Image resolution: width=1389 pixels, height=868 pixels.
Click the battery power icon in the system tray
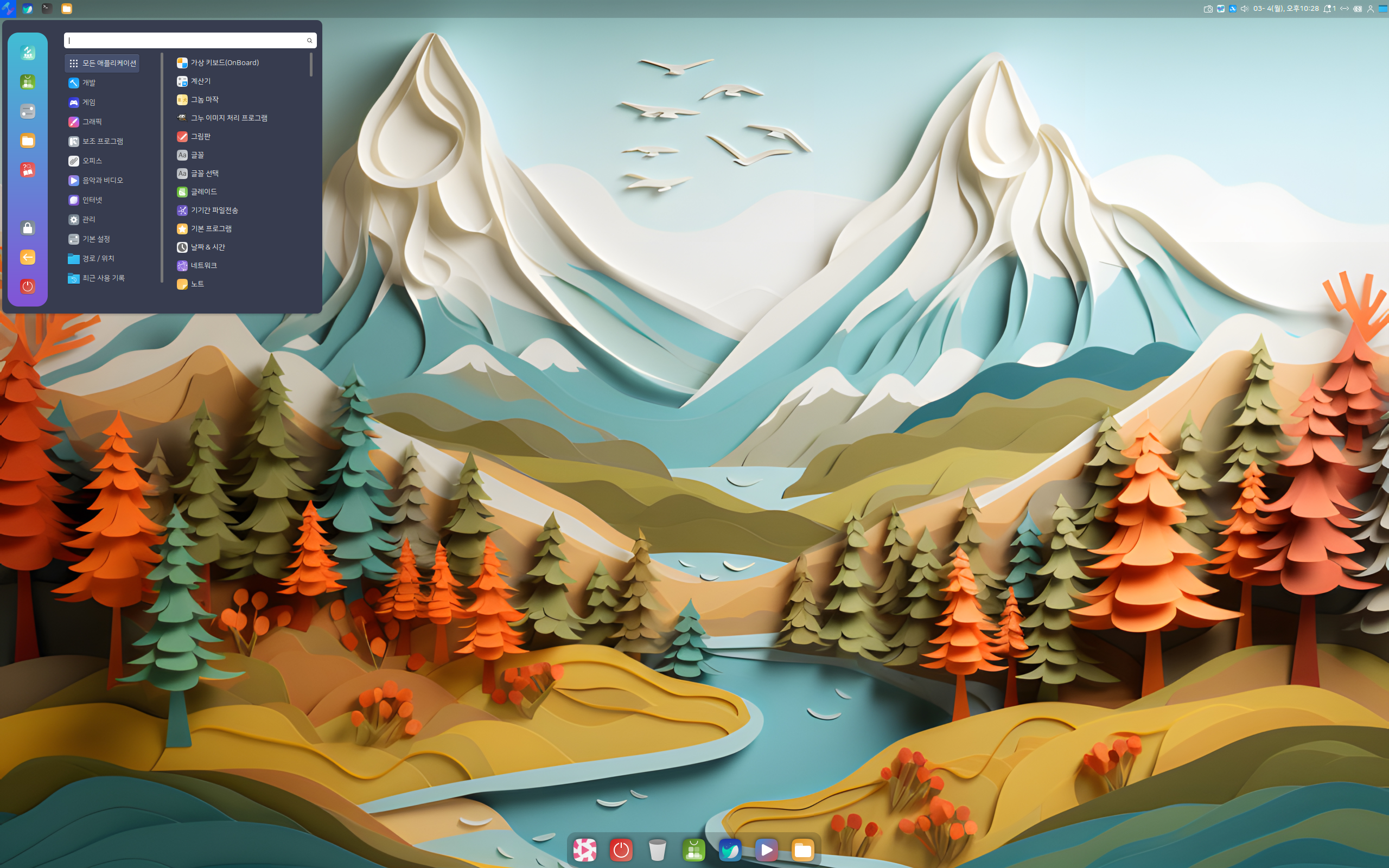(x=1358, y=9)
